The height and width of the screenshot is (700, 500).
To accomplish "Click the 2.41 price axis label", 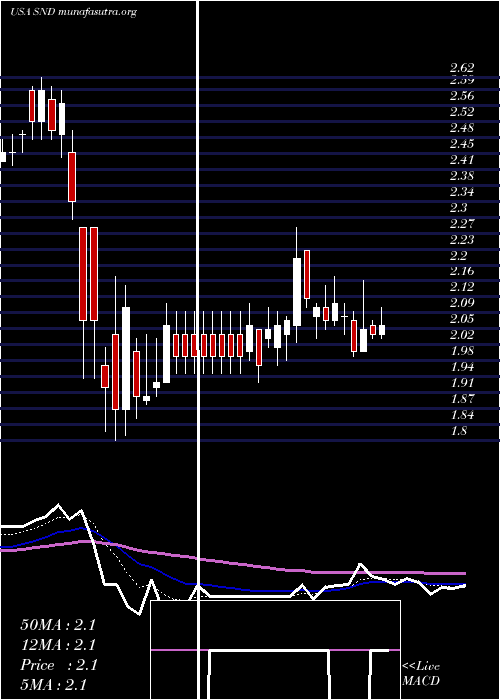I will [x=462, y=160].
